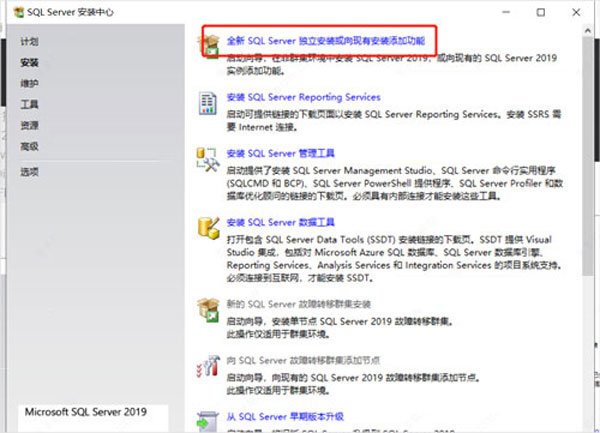Open 从 SQL Server 早期版本升级 link
Viewport: 600px width, 433px height.
(x=285, y=417)
